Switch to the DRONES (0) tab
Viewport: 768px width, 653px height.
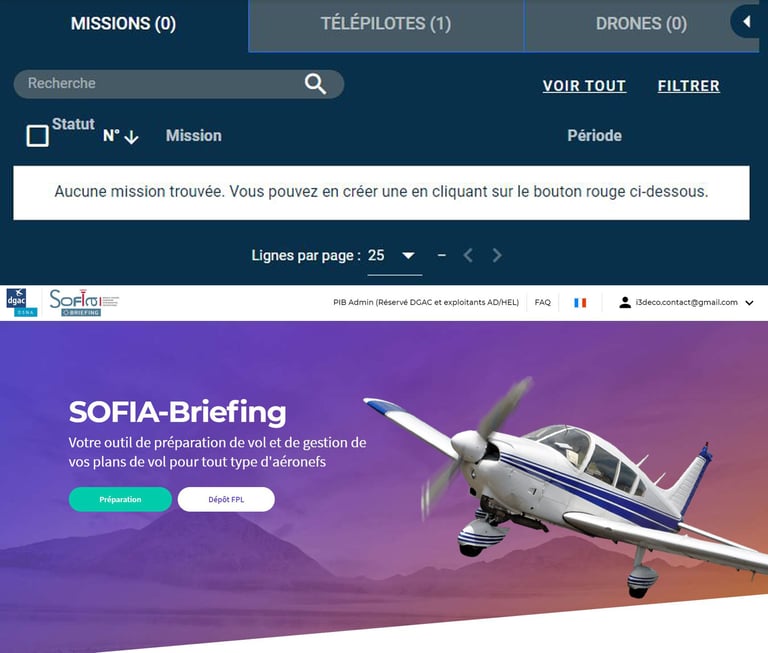click(641, 24)
